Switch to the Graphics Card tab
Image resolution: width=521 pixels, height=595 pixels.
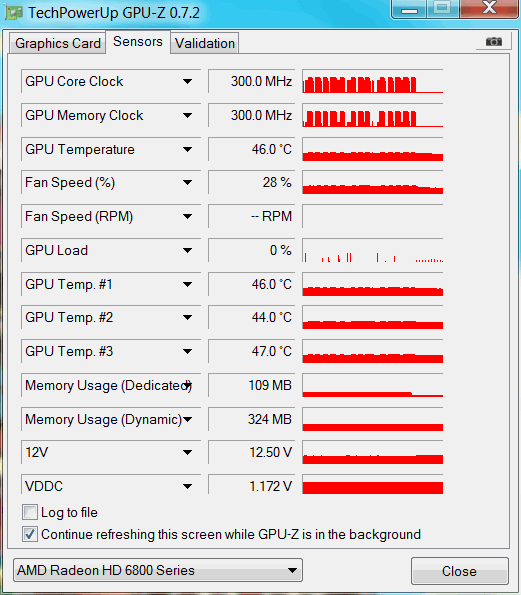coord(58,43)
